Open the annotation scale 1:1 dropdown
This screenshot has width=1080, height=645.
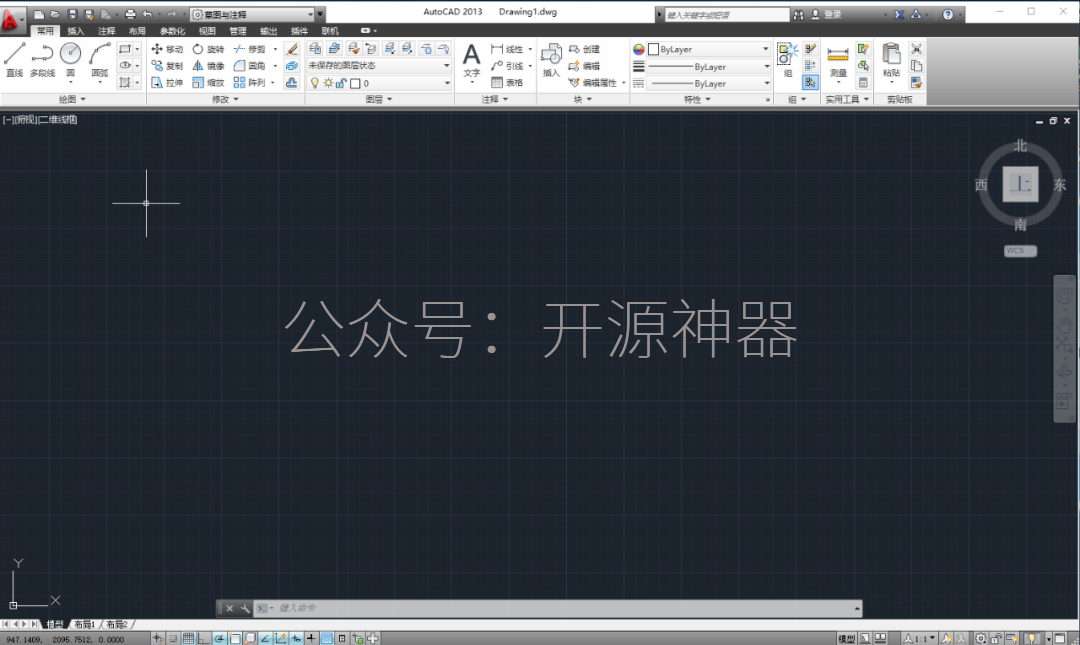click(921, 638)
